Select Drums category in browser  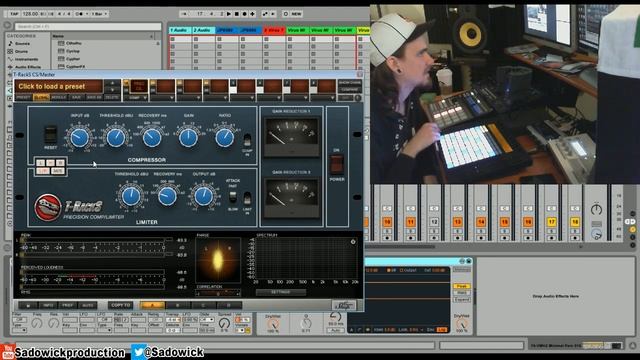(x=21, y=51)
